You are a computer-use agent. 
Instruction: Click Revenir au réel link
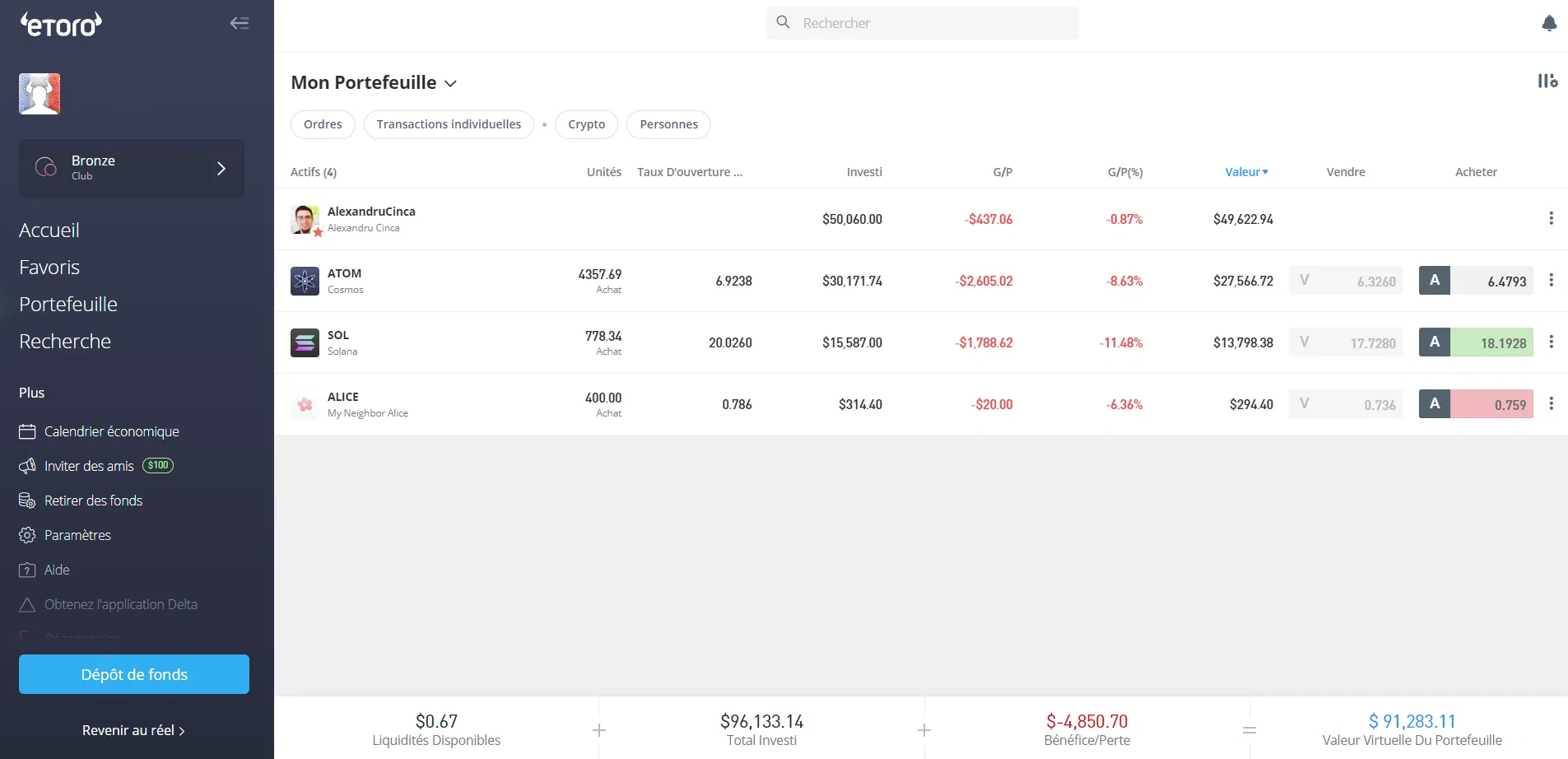(133, 730)
